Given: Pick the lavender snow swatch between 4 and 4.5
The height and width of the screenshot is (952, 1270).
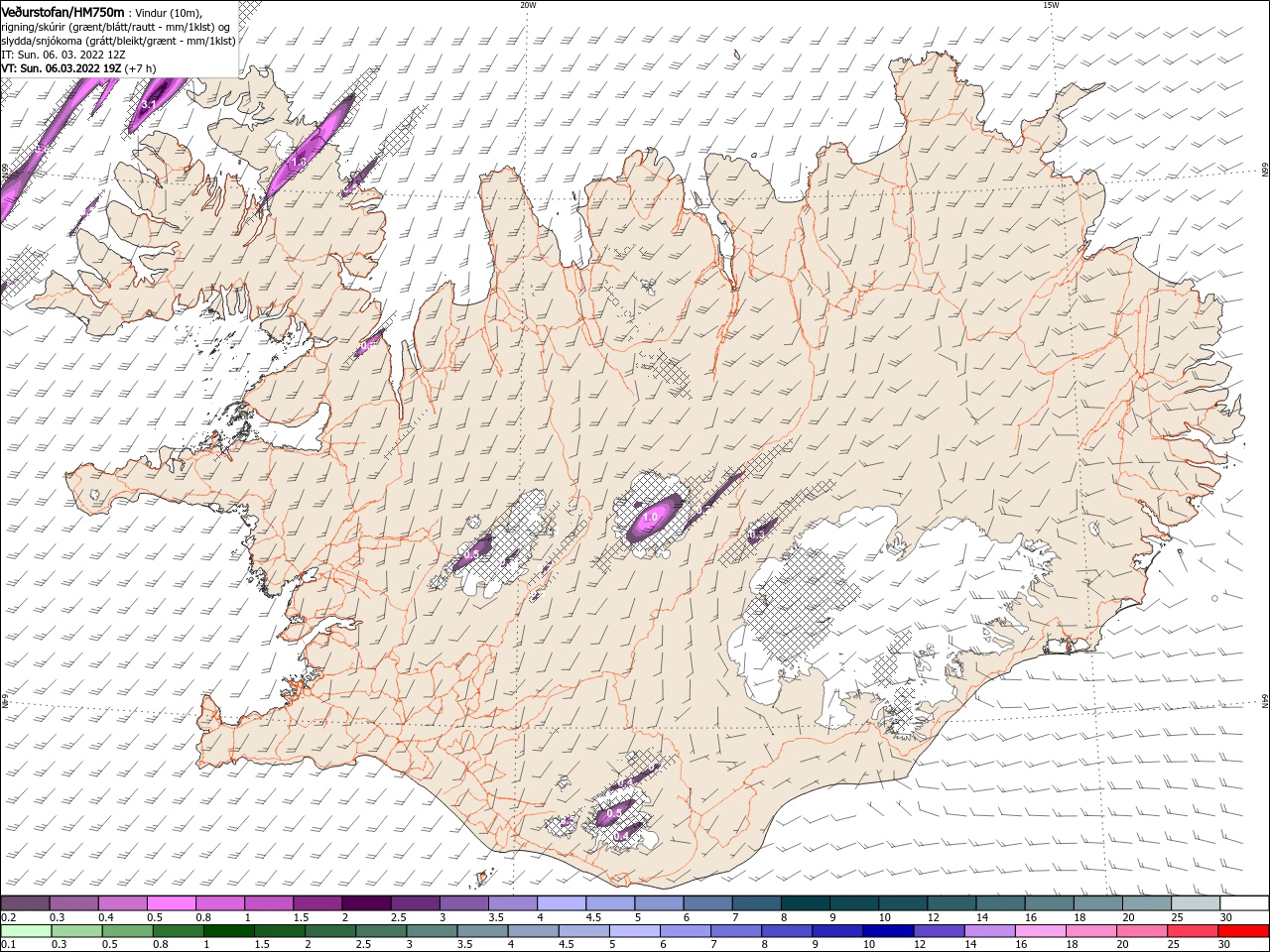Looking at the screenshot, I should 563,903.
